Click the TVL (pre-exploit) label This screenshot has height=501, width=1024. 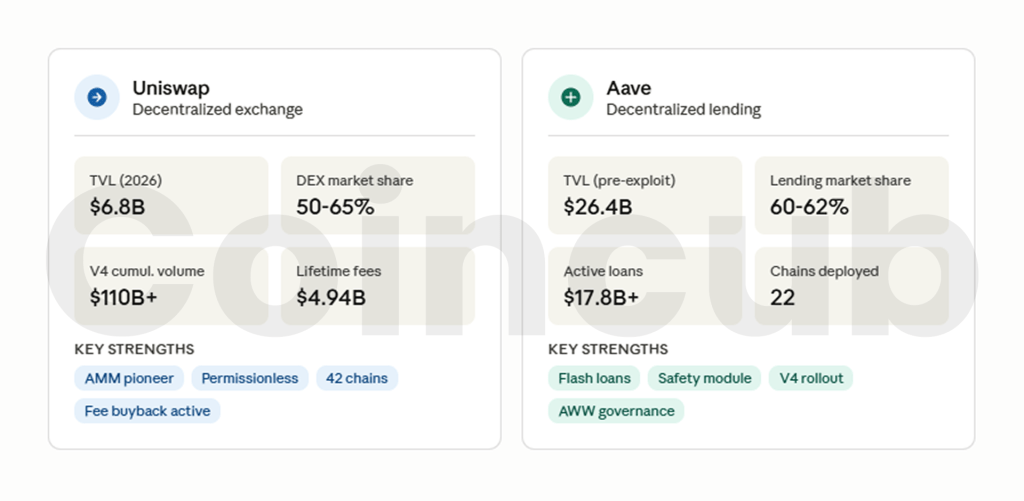[620, 180]
